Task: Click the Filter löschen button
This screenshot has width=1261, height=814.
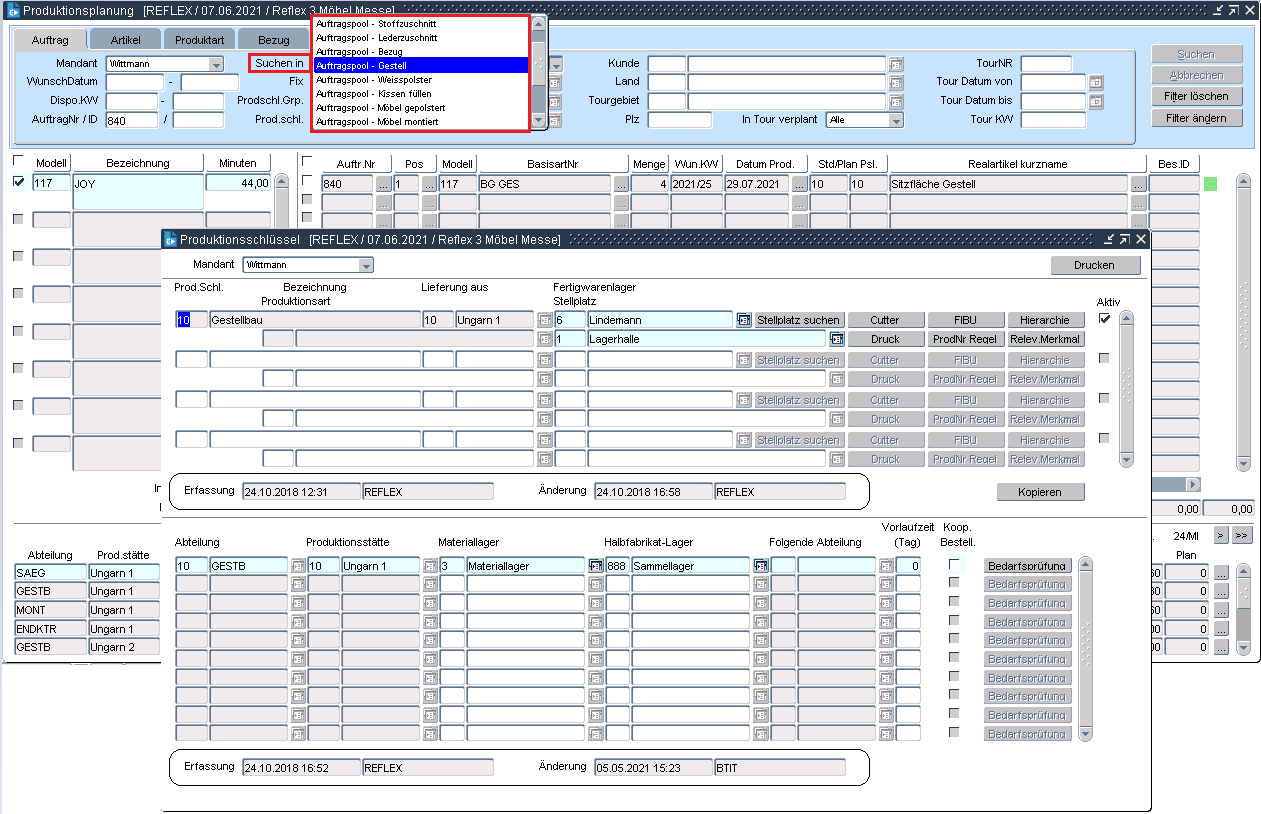Action: pos(1195,96)
